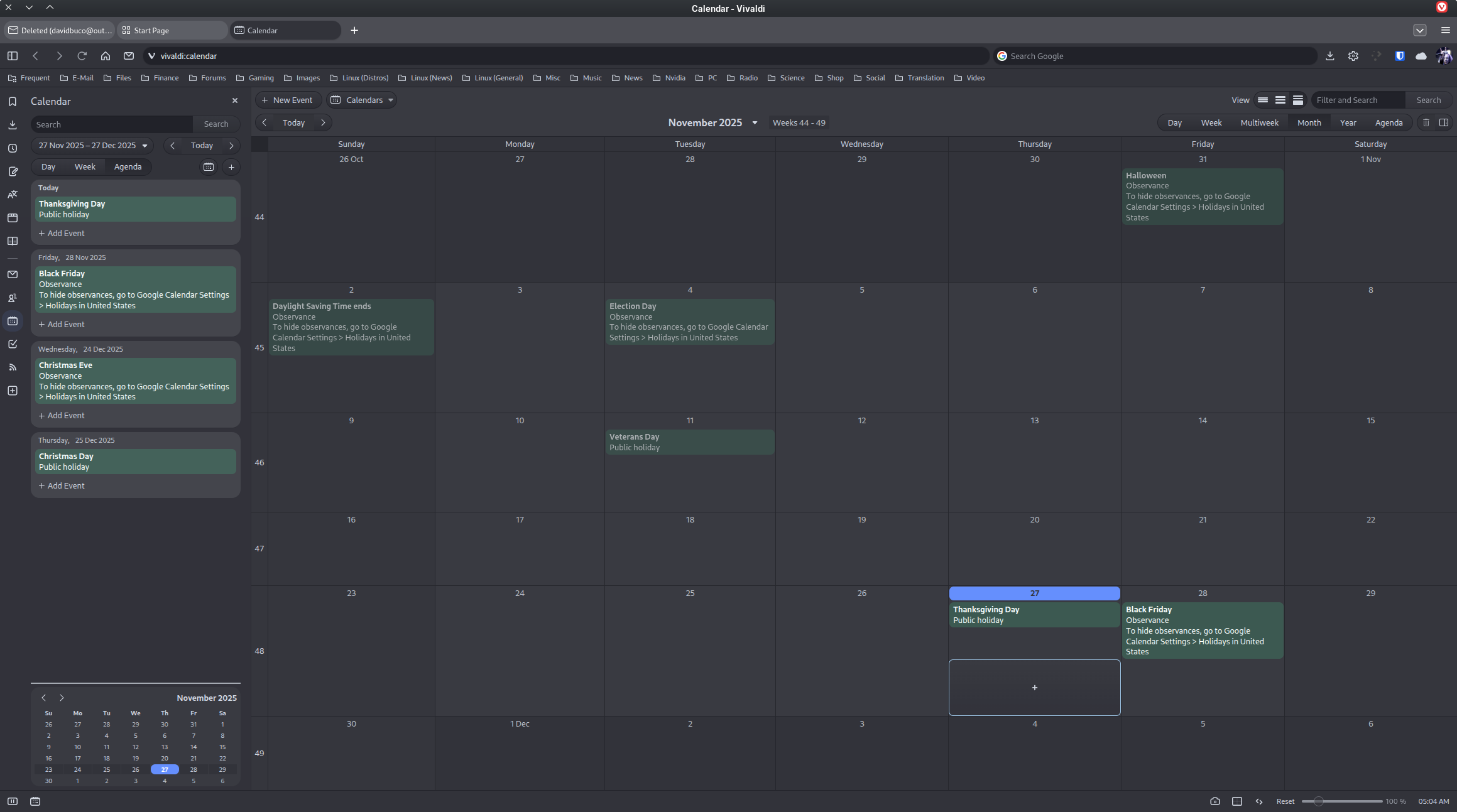Open the History panel clock icon

[13, 148]
